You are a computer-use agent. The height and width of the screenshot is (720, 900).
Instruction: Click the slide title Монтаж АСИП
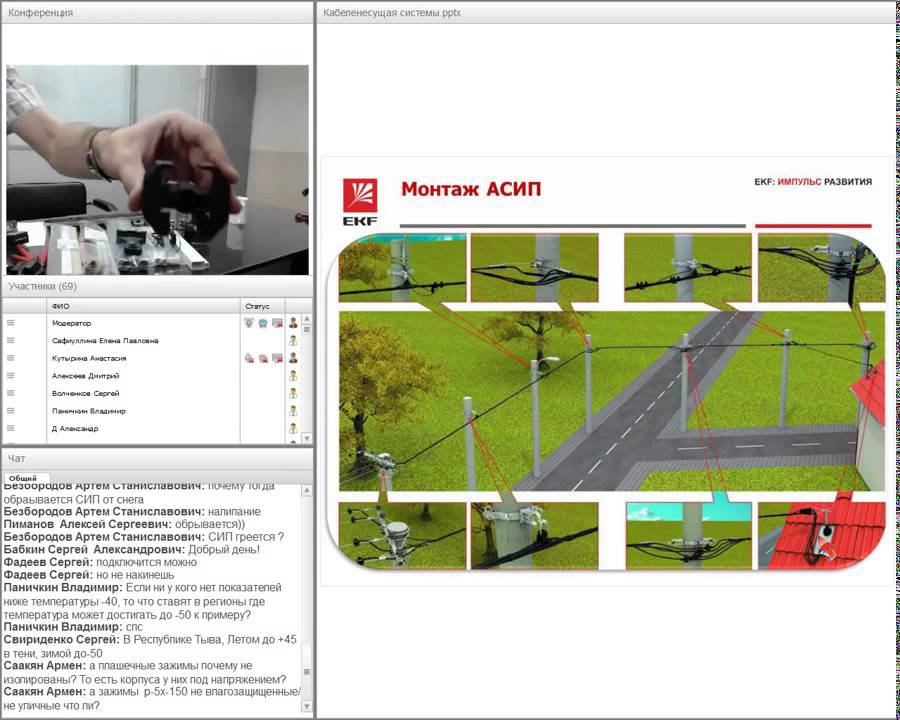click(471, 189)
